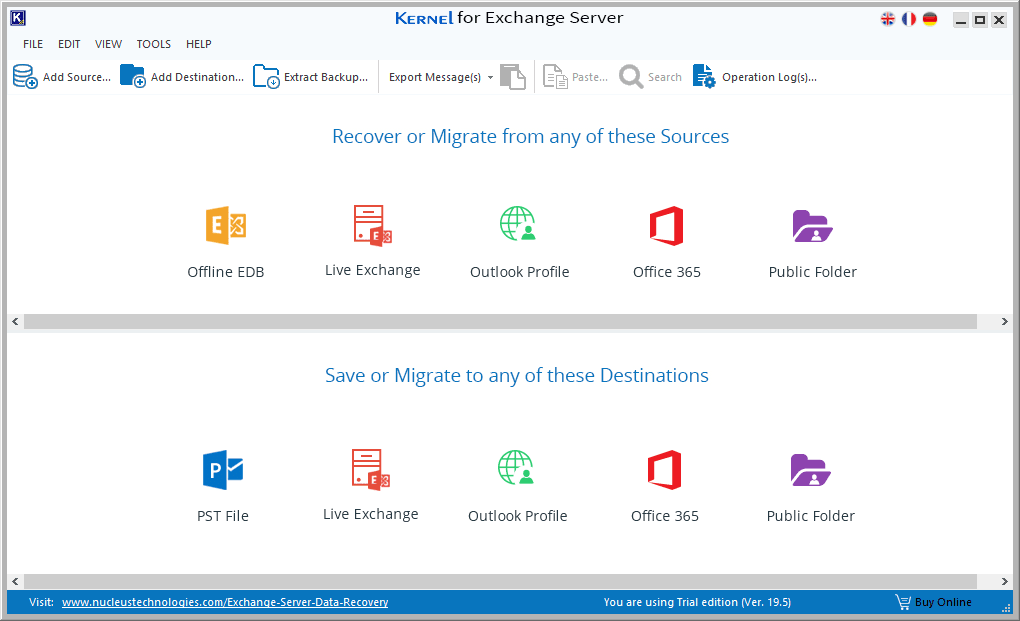The height and width of the screenshot is (621, 1020).
Task: Click the Trial edition version status text
Action: (x=697, y=602)
